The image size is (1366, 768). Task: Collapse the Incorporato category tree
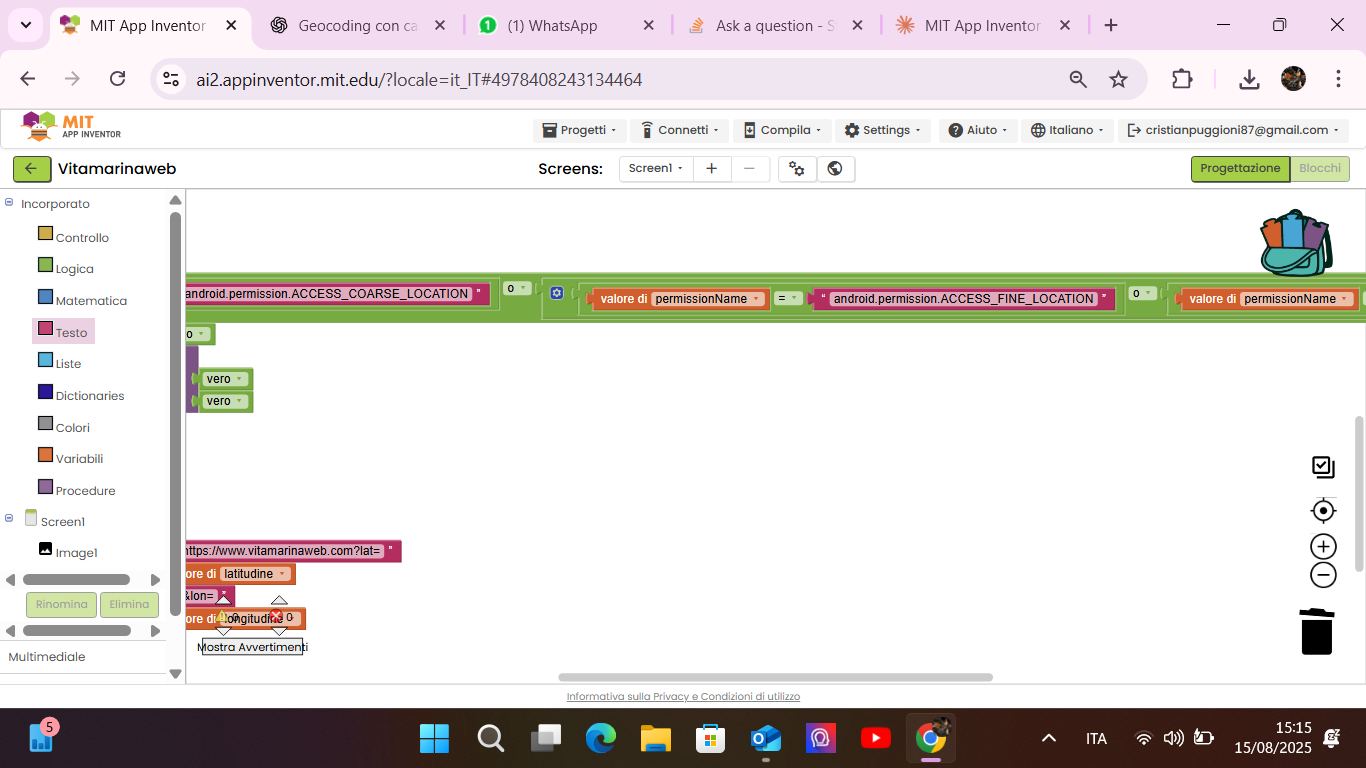click(x=9, y=203)
